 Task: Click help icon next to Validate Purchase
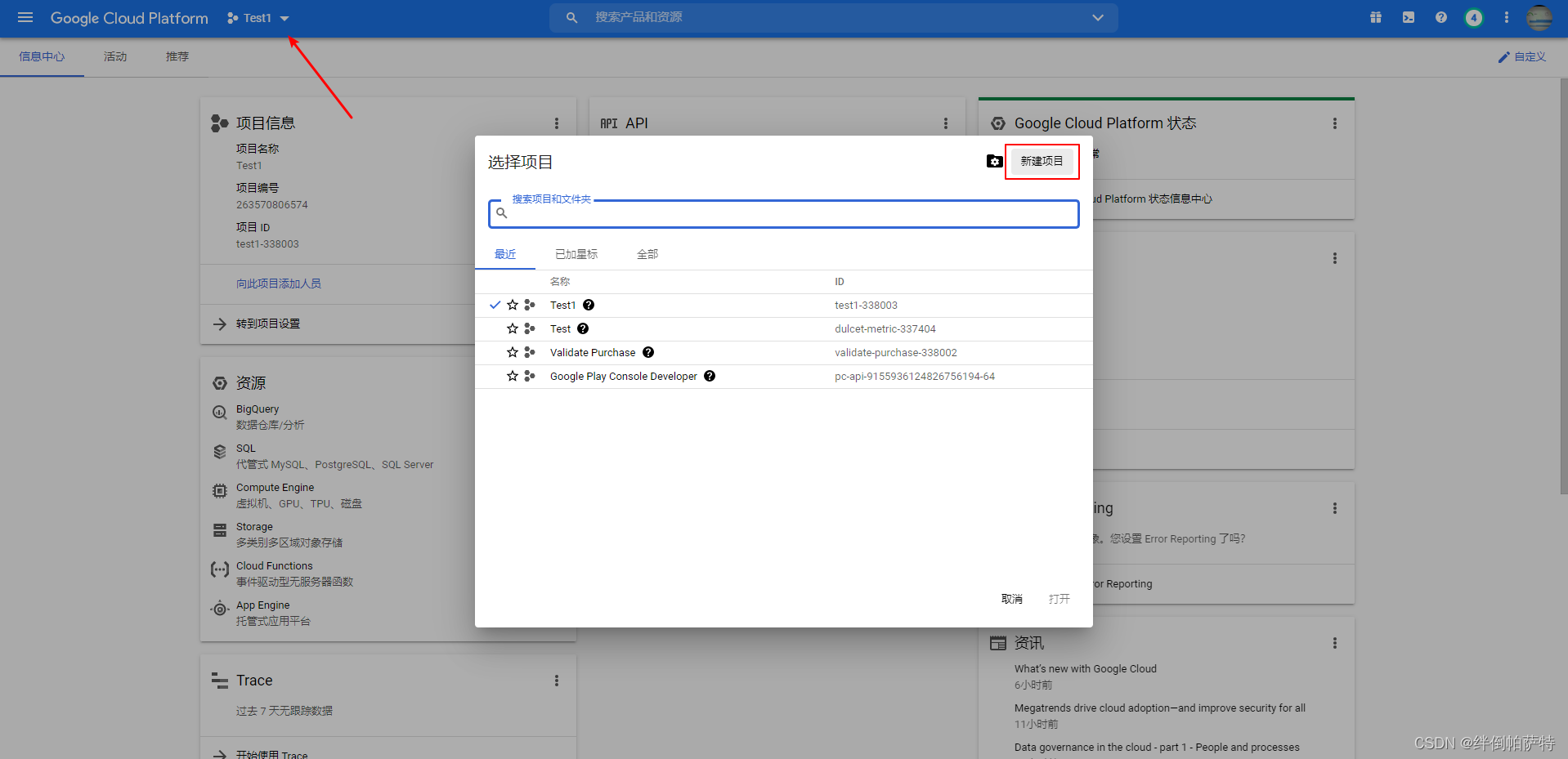[648, 352]
